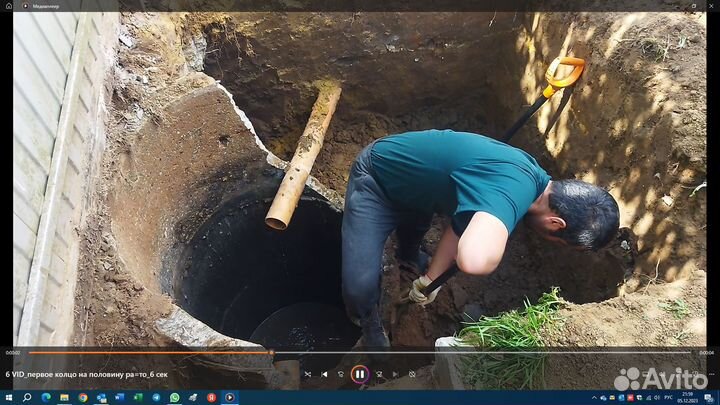Image resolution: width=720 pixels, height=405 pixels.
Task: Toggle repeat mode in the player
Action: pos(412,375)
